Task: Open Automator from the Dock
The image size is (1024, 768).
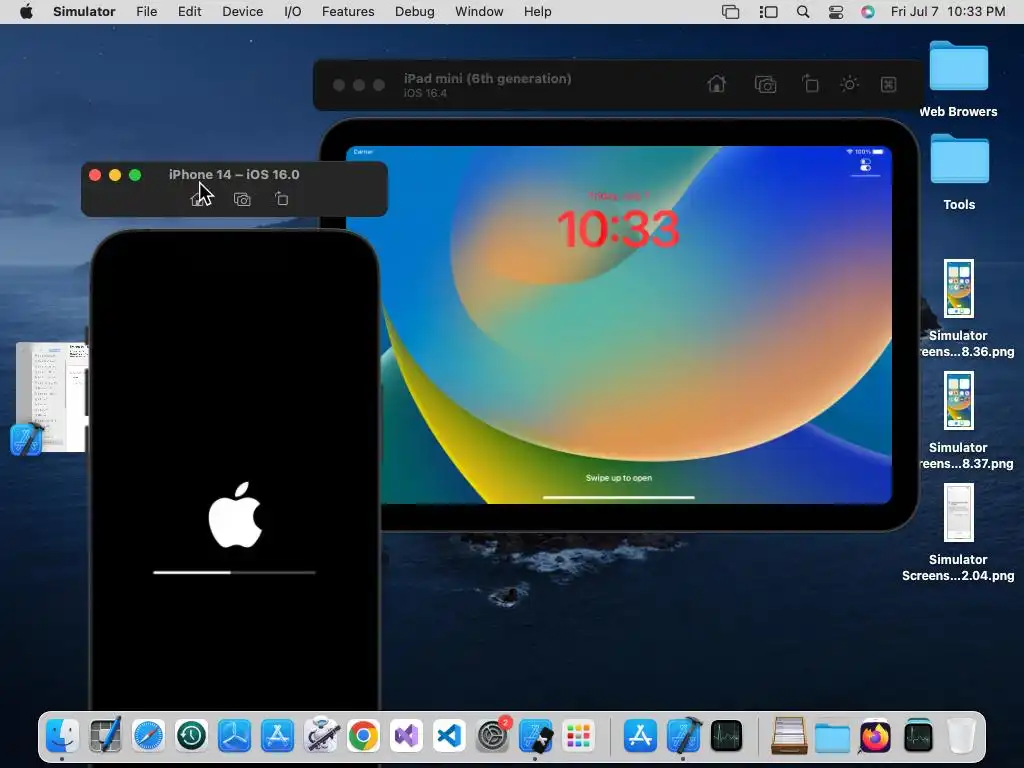Action: [x=321, y=736]
